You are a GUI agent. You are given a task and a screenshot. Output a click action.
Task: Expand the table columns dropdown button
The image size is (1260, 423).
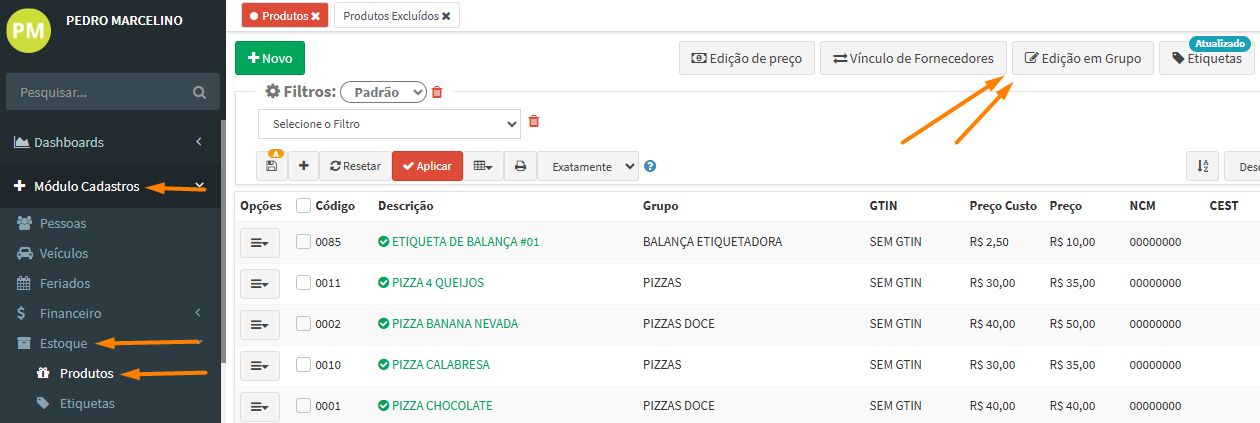pyautogui.click(x=483, y=166)
